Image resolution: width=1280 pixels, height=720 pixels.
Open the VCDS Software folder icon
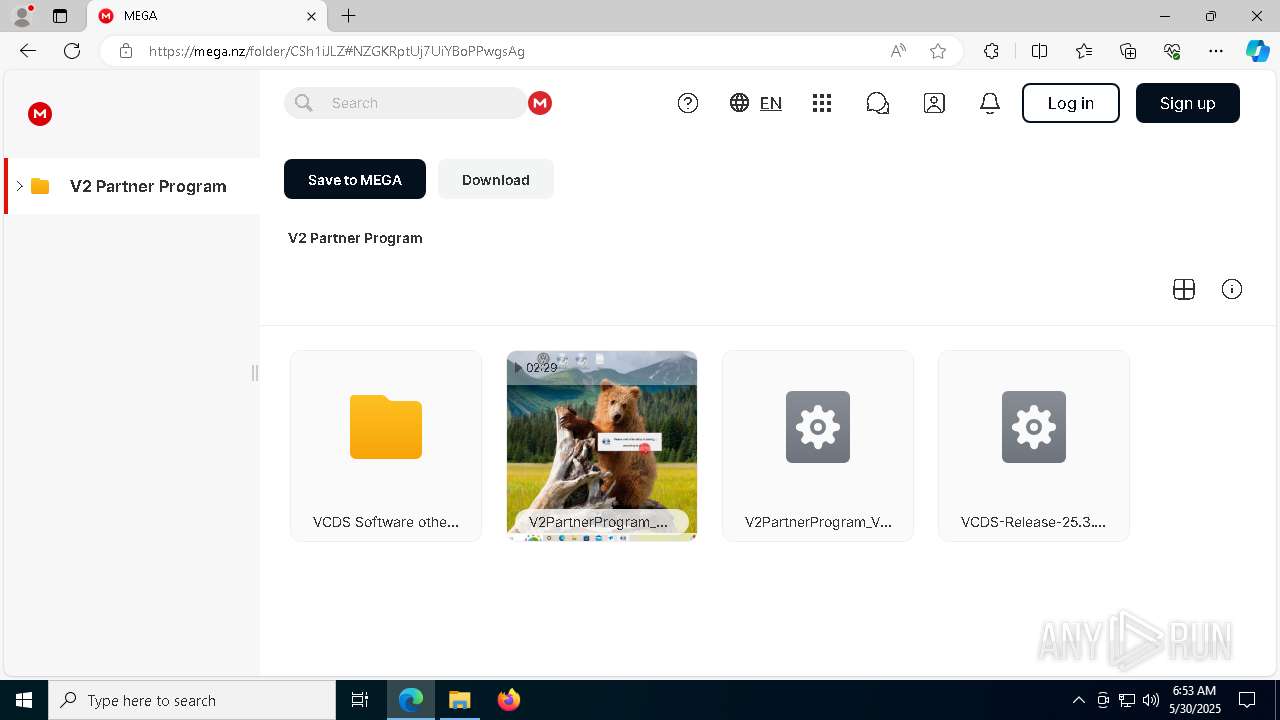[x=386, y=427]
